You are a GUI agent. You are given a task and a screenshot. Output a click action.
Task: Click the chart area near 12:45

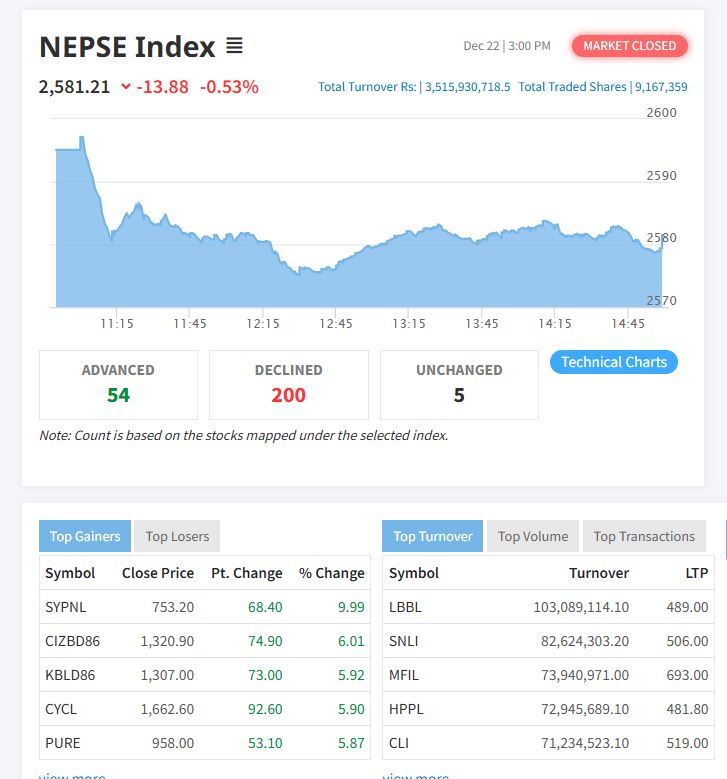coord(336,285)
